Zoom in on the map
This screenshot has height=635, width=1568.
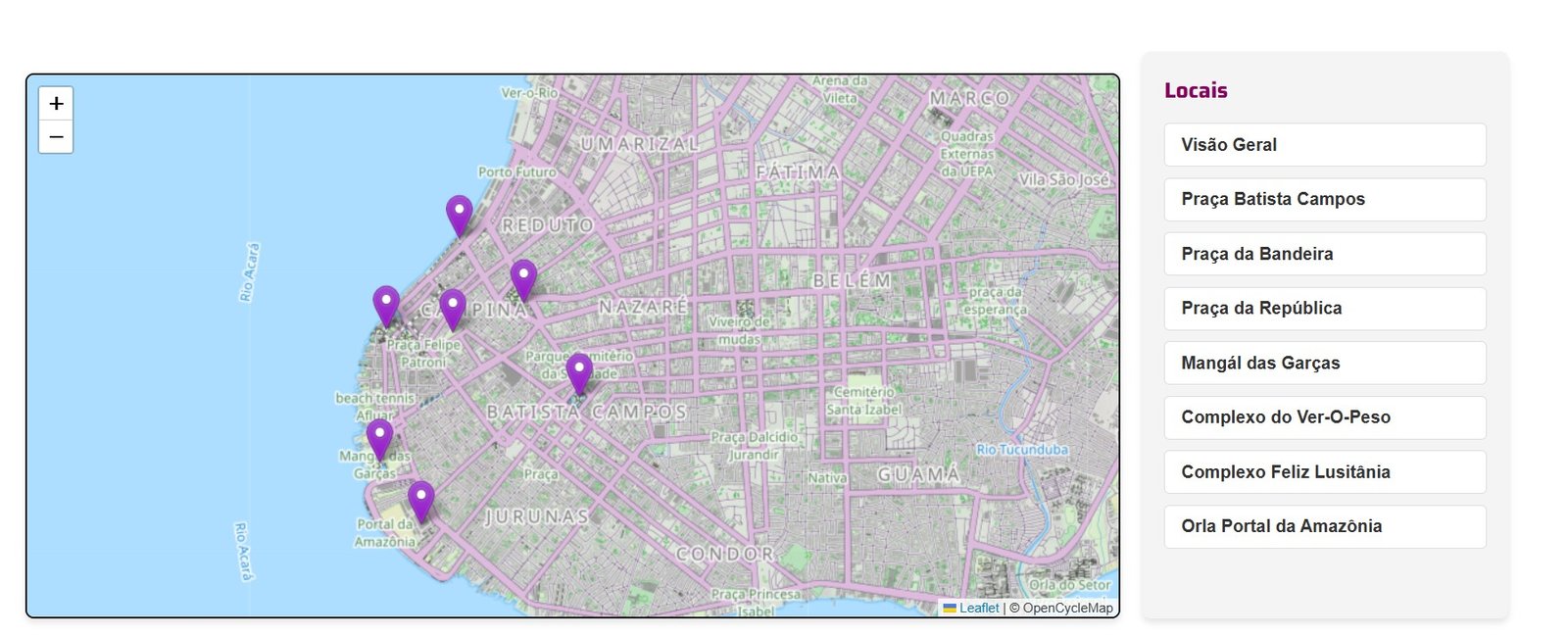click(56, 104)
